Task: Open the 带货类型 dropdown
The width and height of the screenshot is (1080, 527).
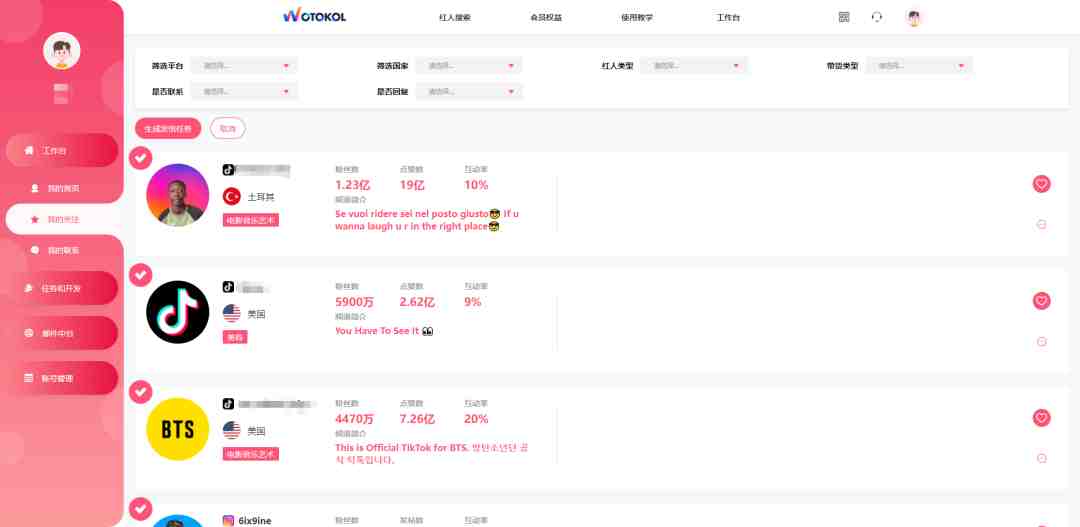Action: 919,65
